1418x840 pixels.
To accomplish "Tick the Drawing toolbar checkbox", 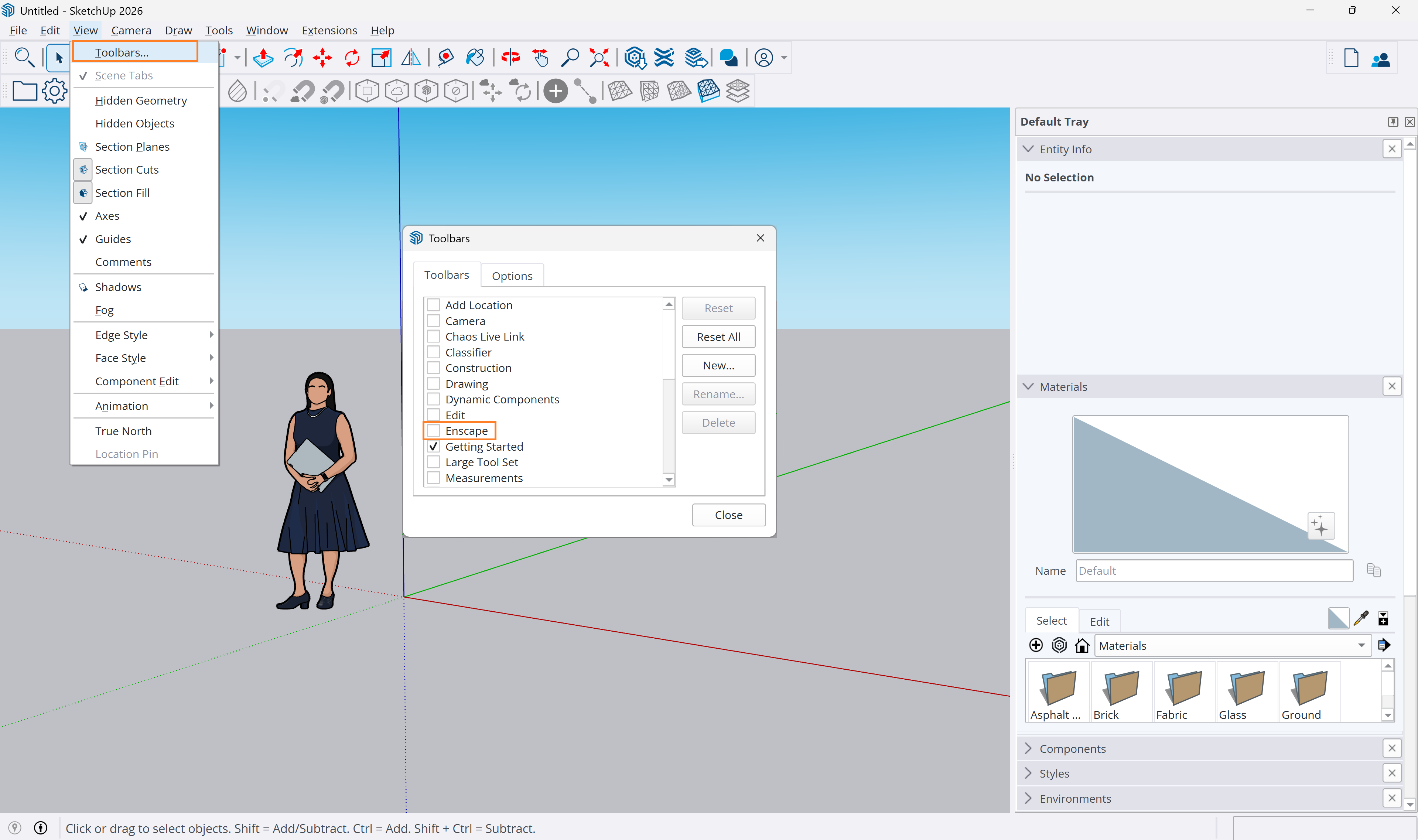I will coord(433,384).
